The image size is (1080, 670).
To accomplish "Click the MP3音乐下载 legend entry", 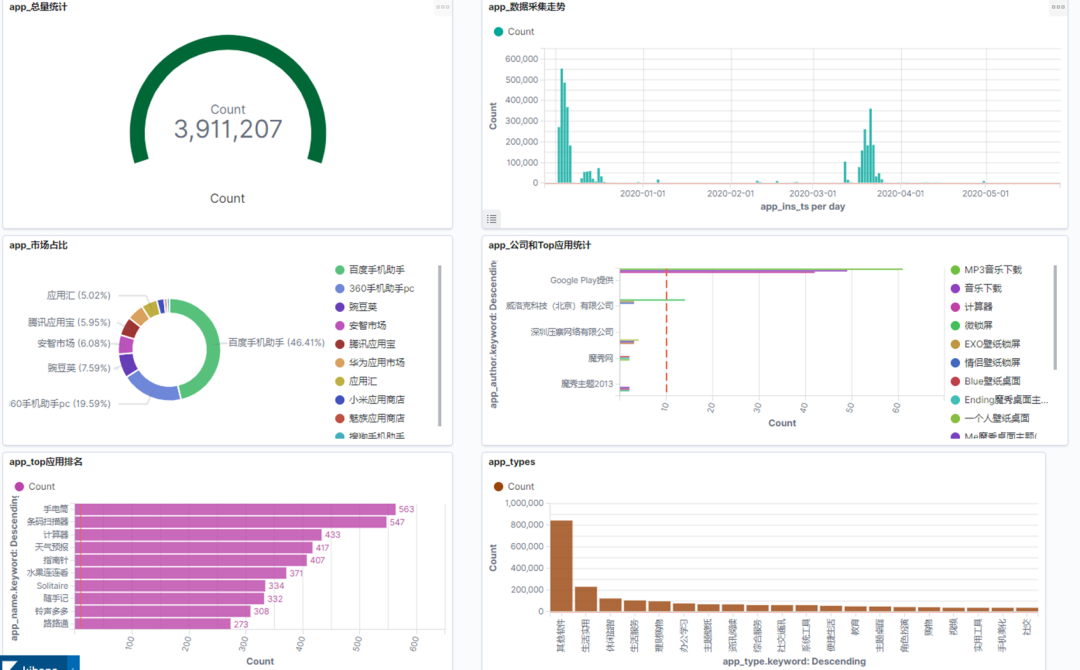I will 986,270.
